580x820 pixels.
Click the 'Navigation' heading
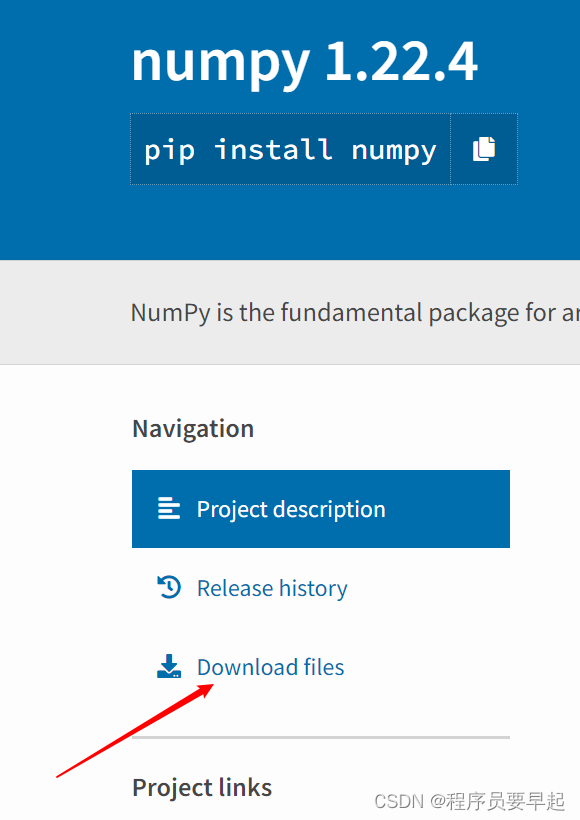[193, 429]
